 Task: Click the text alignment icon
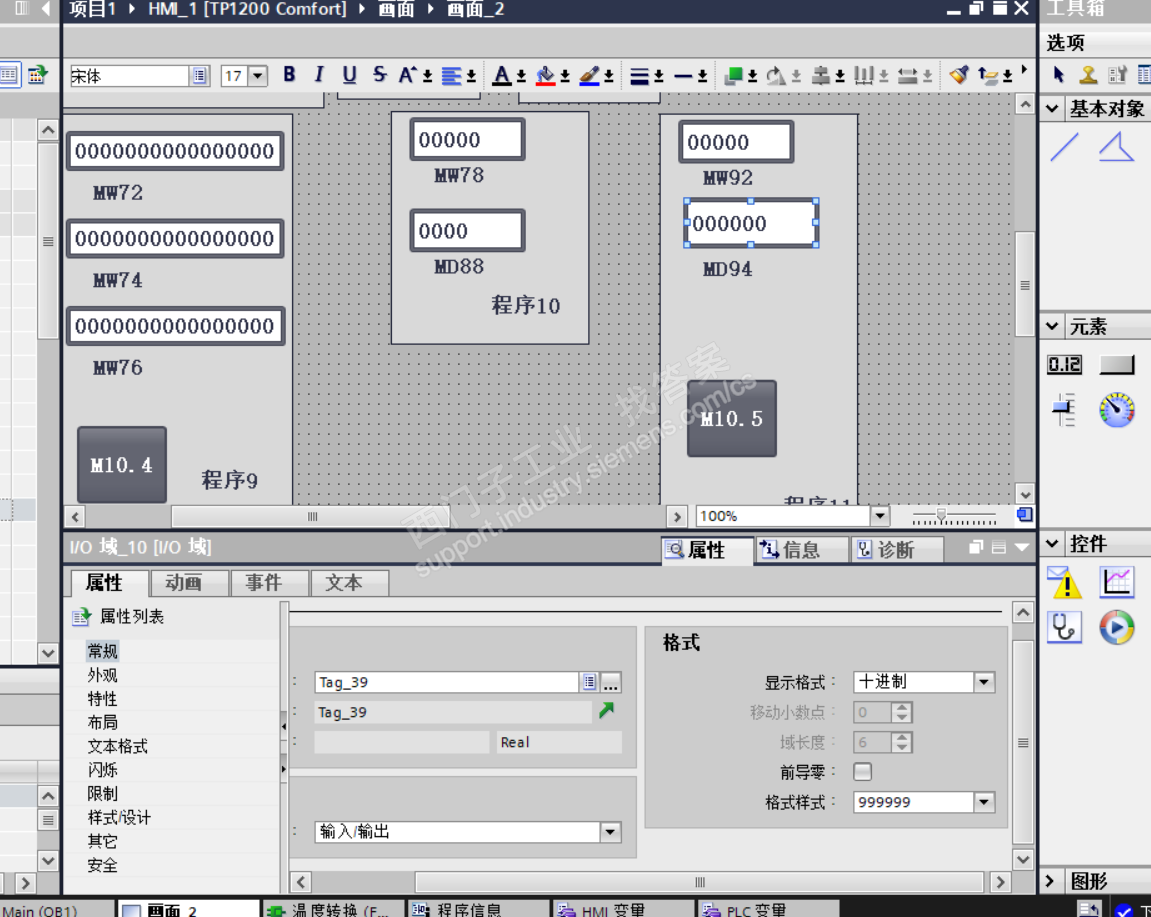pyautogui.click(x=451, y=76)
